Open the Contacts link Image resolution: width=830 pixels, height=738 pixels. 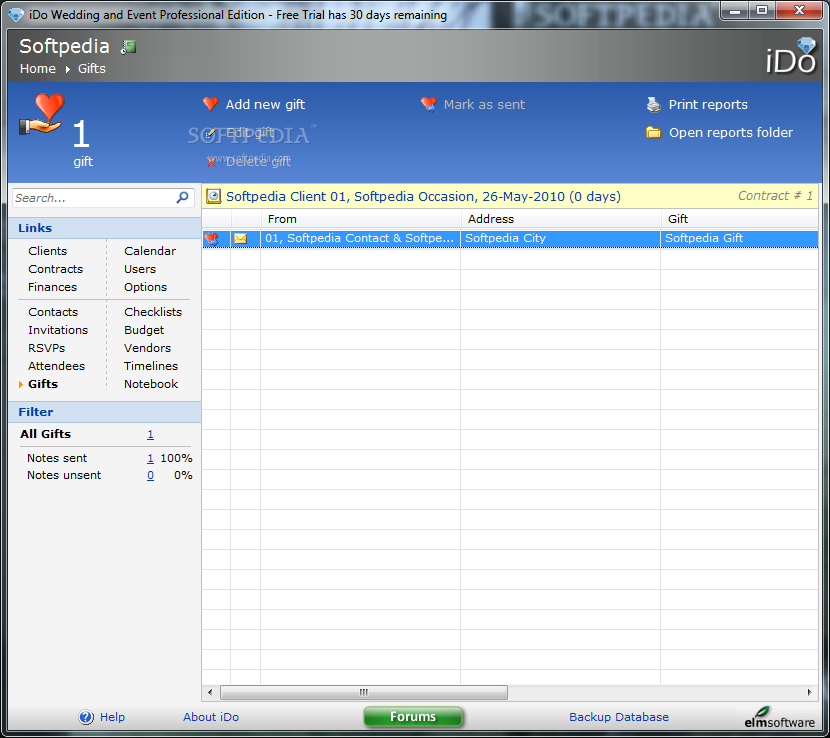click(53, 312)
